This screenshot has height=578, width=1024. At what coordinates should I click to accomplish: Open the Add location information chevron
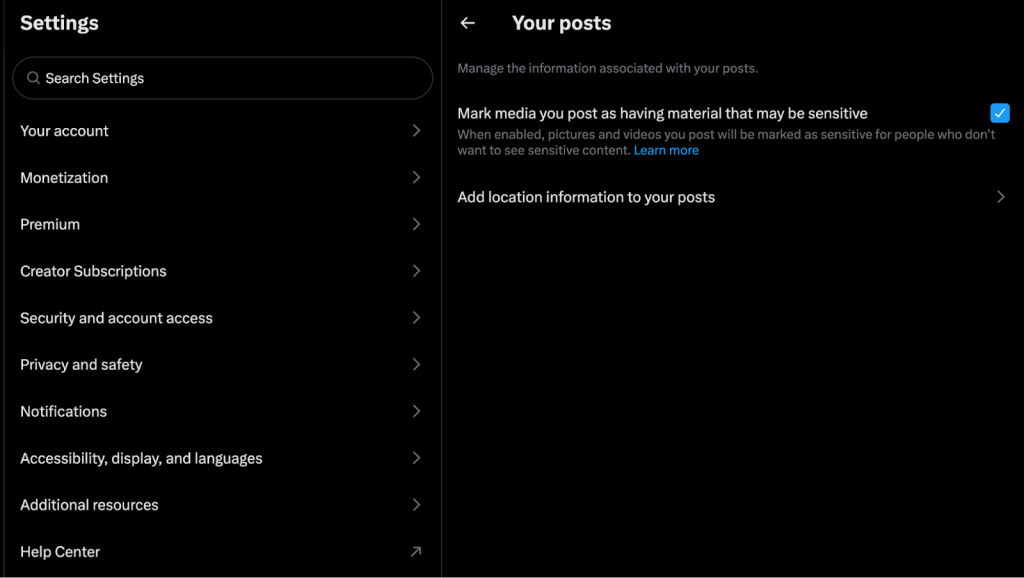tap(1000, 197)
